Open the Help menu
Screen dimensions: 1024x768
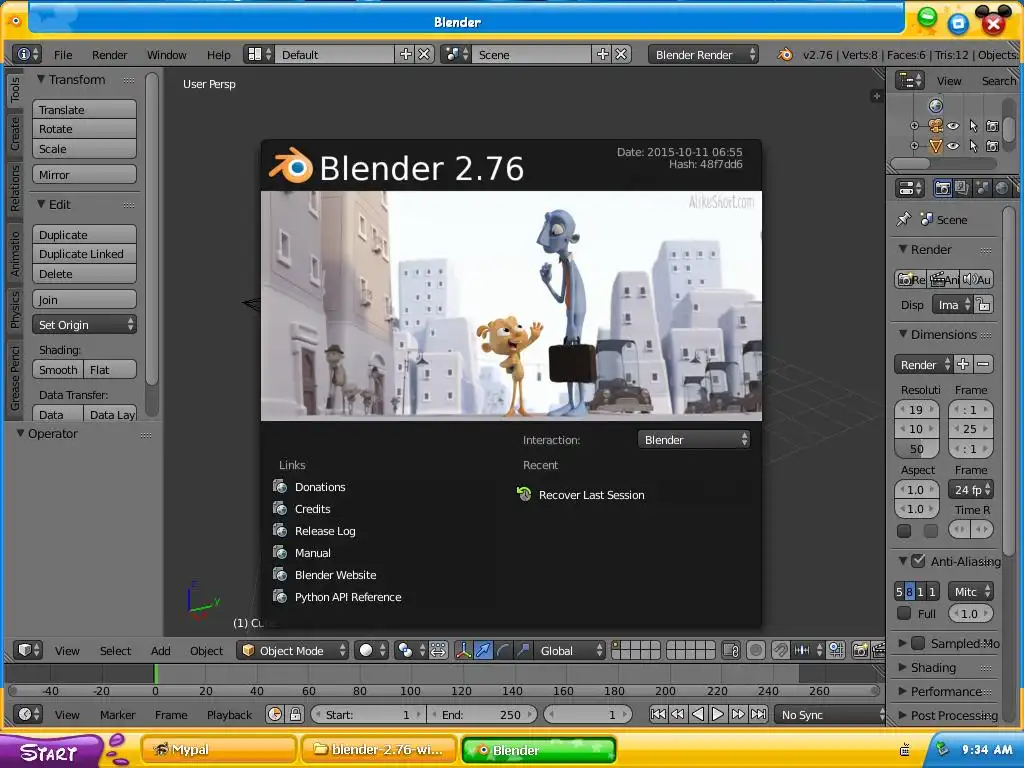219,55
